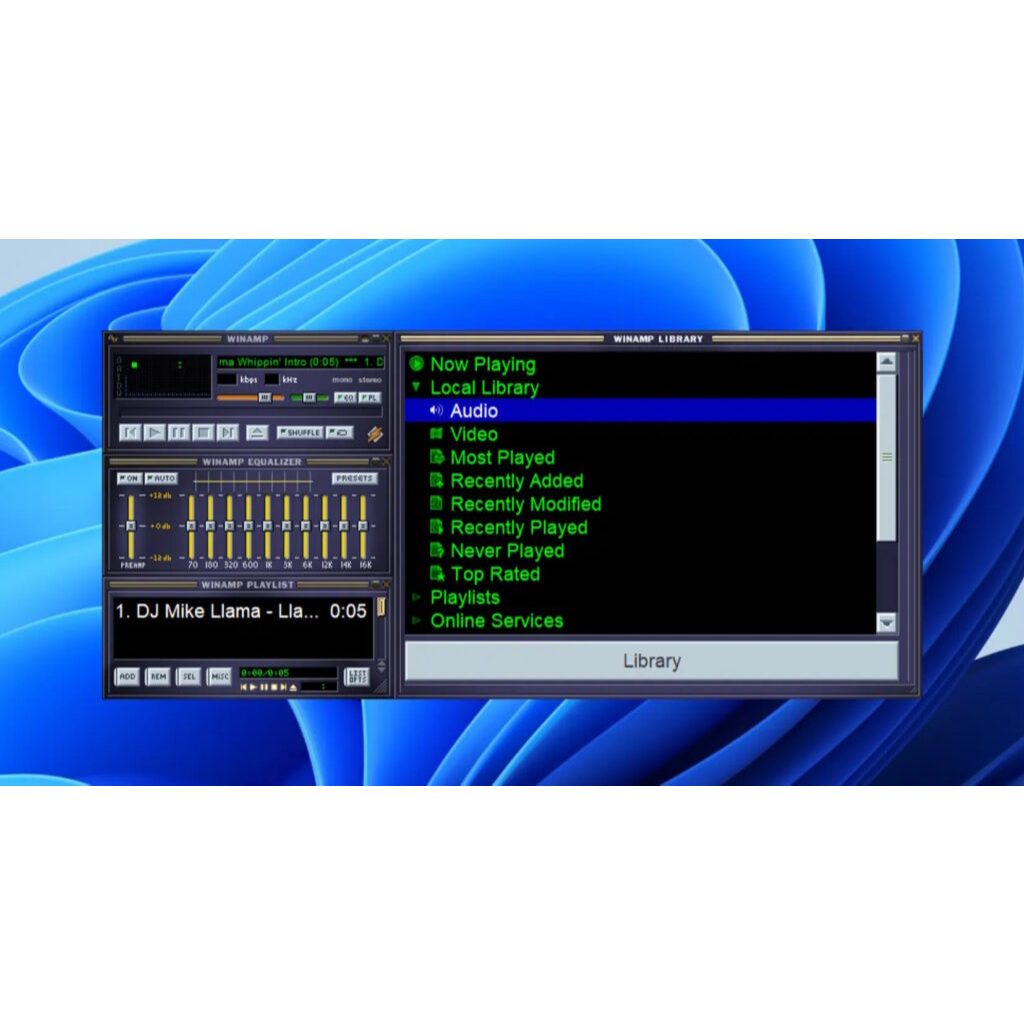Image resolution: width=1024 pixels, height=1024 pixels.
Task: Open the playlist ADD menu
Action: point(127,677)
